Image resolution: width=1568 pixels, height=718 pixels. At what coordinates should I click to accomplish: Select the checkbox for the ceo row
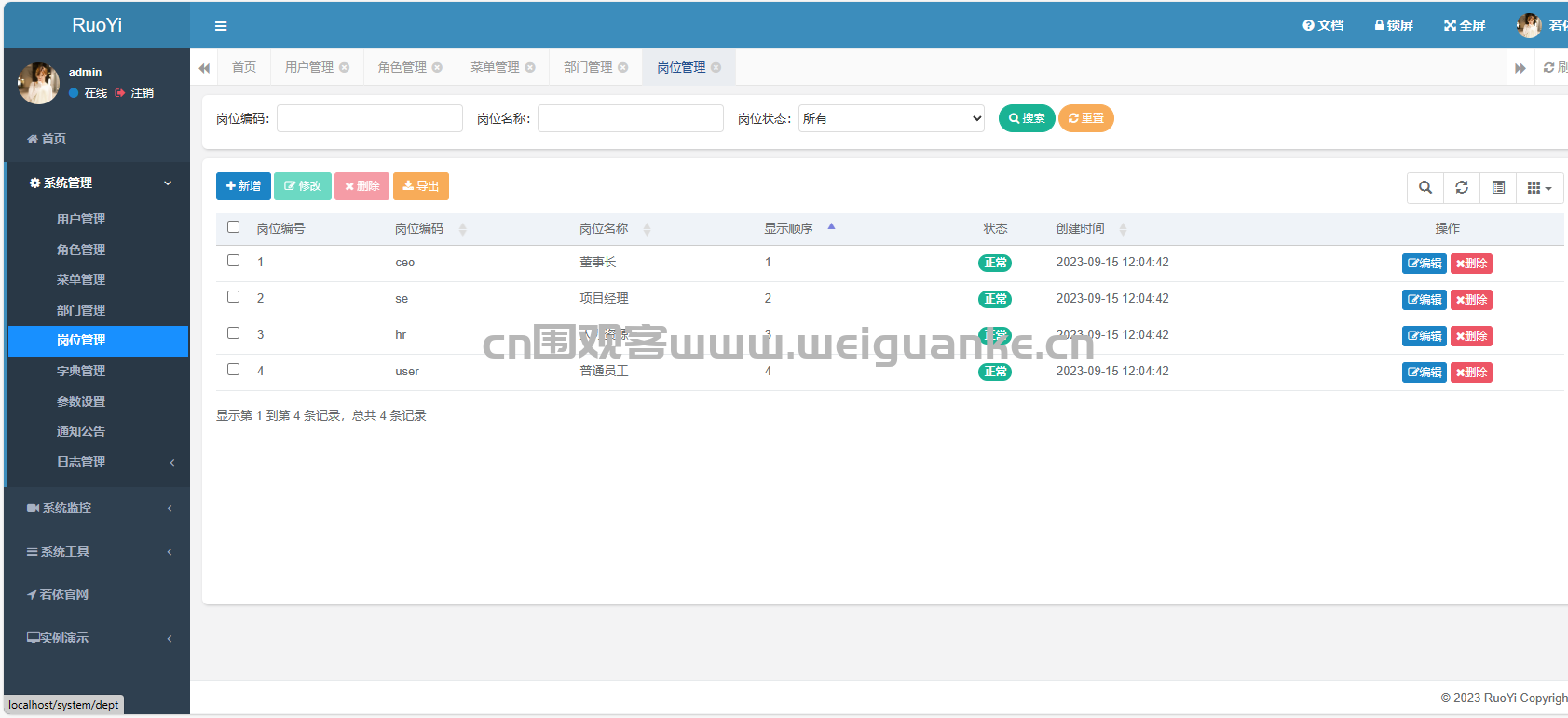pos(234,261)
